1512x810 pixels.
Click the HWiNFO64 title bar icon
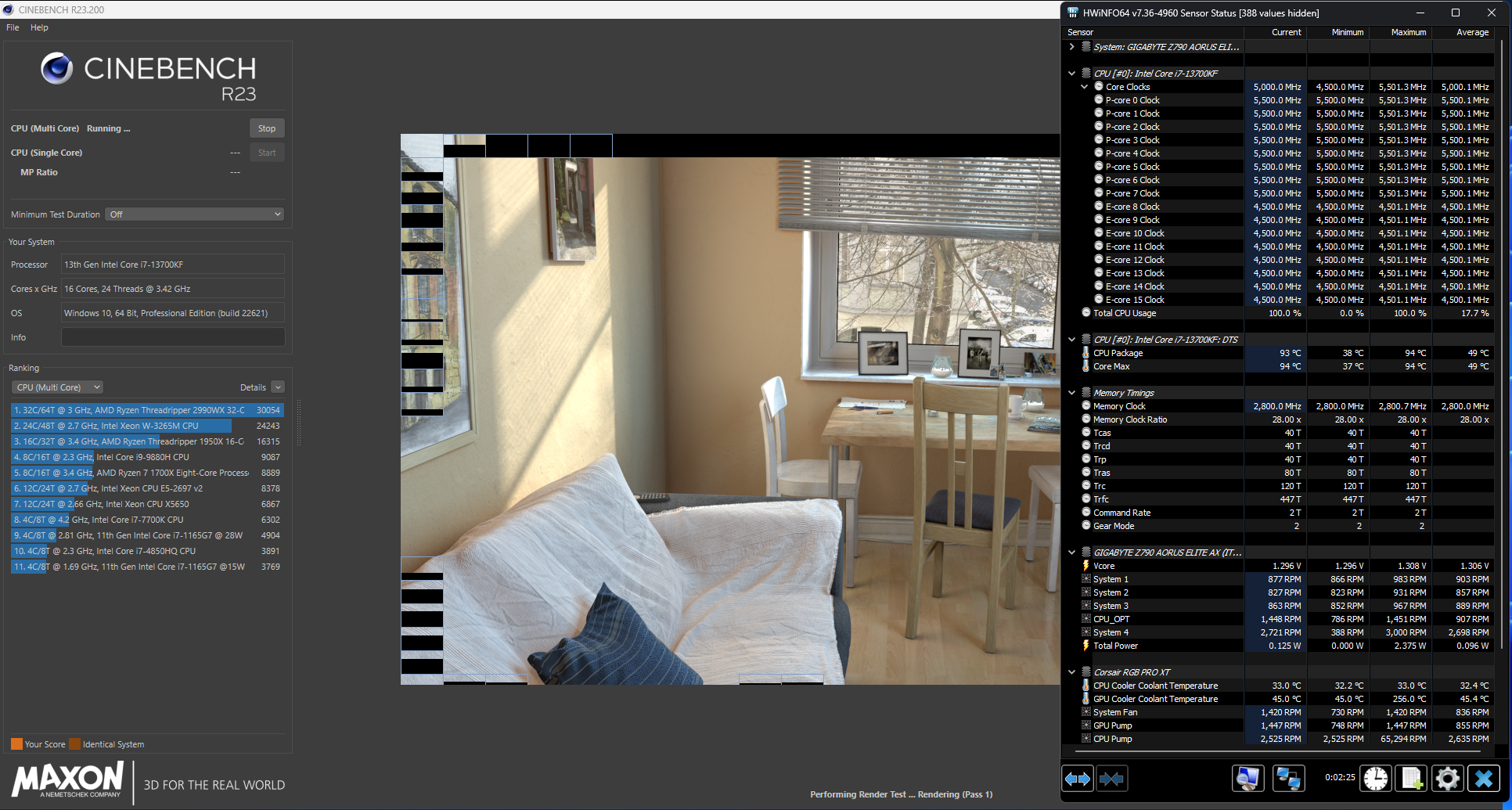(1072, 13)
